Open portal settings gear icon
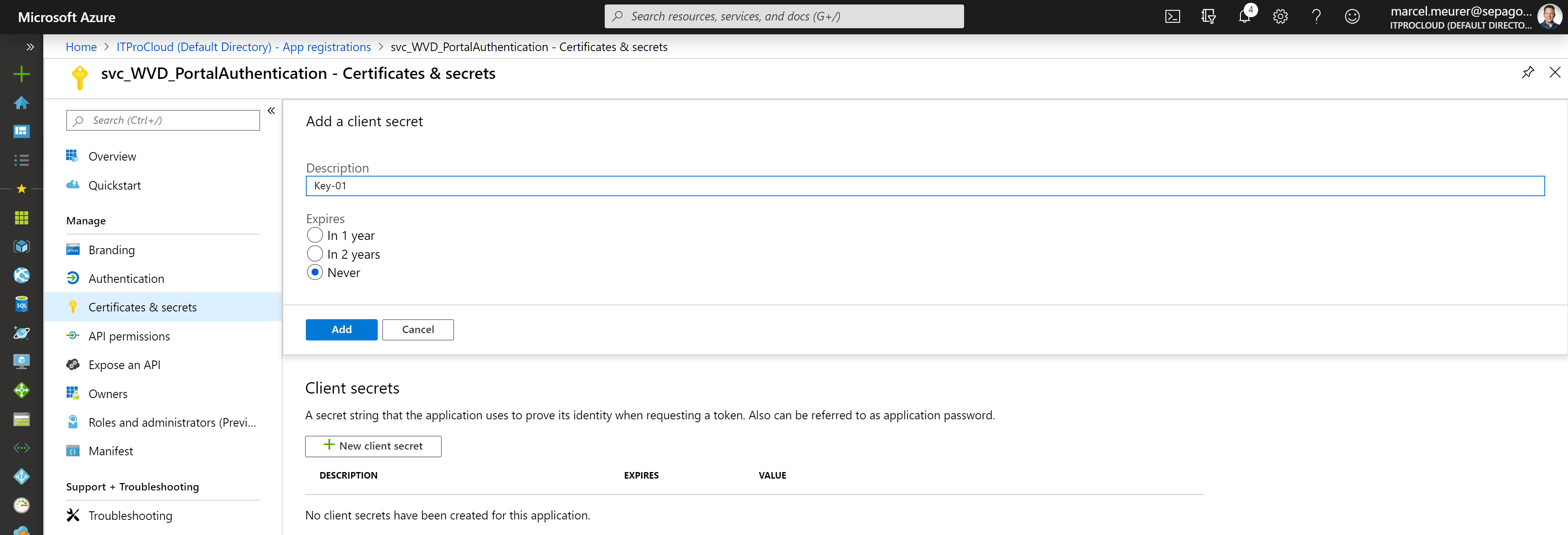This screenshot has width=1568, height=535. click(1280, 16)
